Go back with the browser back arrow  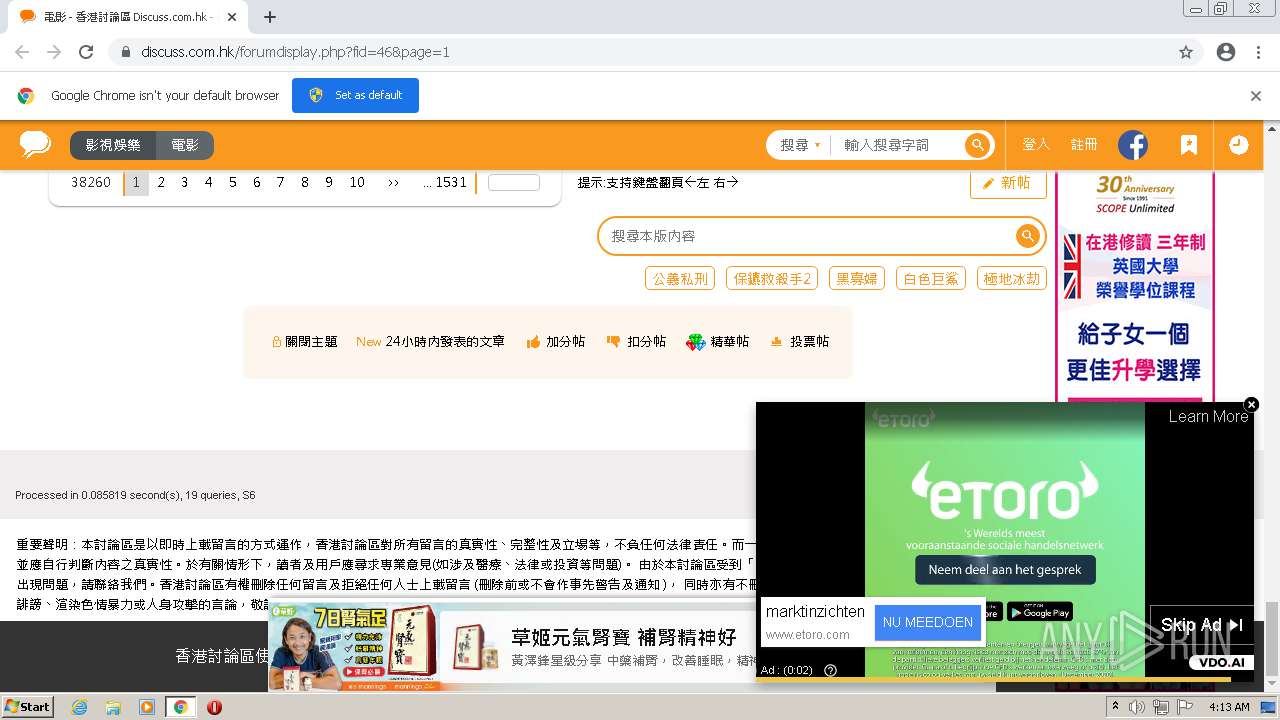[x=22, y=52]
